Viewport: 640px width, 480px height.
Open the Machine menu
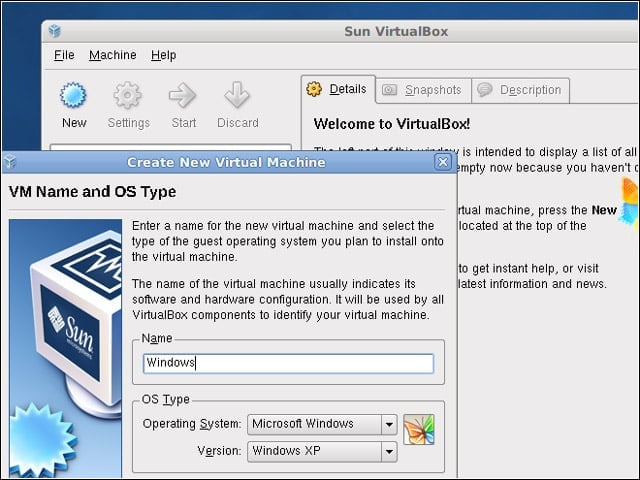coord(113,55)
